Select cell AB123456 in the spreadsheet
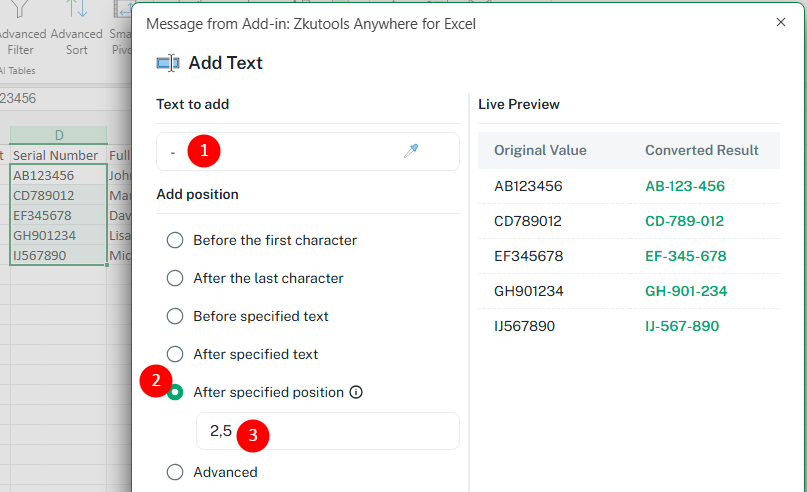This screenshot has height=492, width=807. (x=59, y=175)
